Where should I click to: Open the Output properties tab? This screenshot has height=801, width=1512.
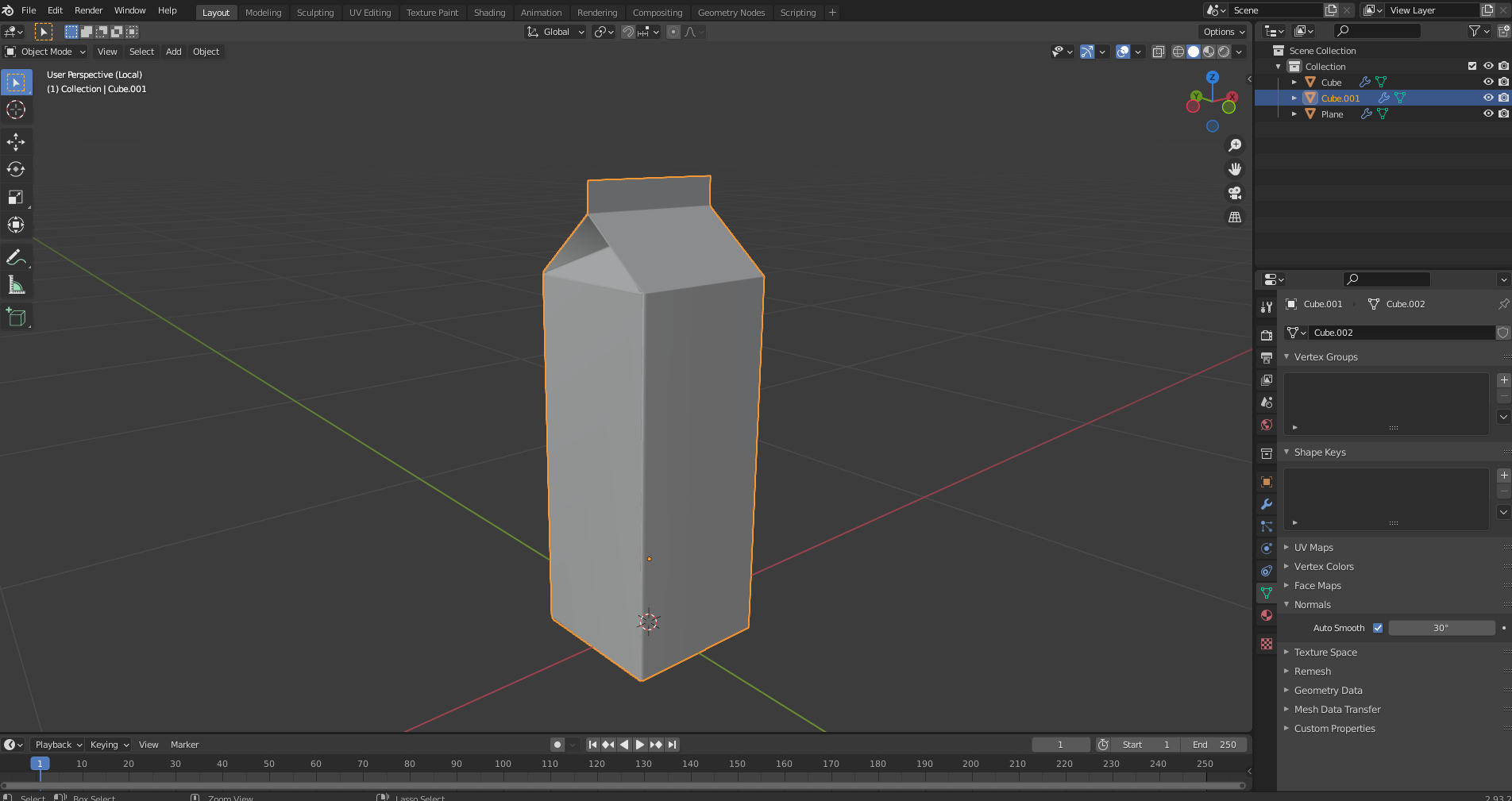click(x=1267, y=358)
